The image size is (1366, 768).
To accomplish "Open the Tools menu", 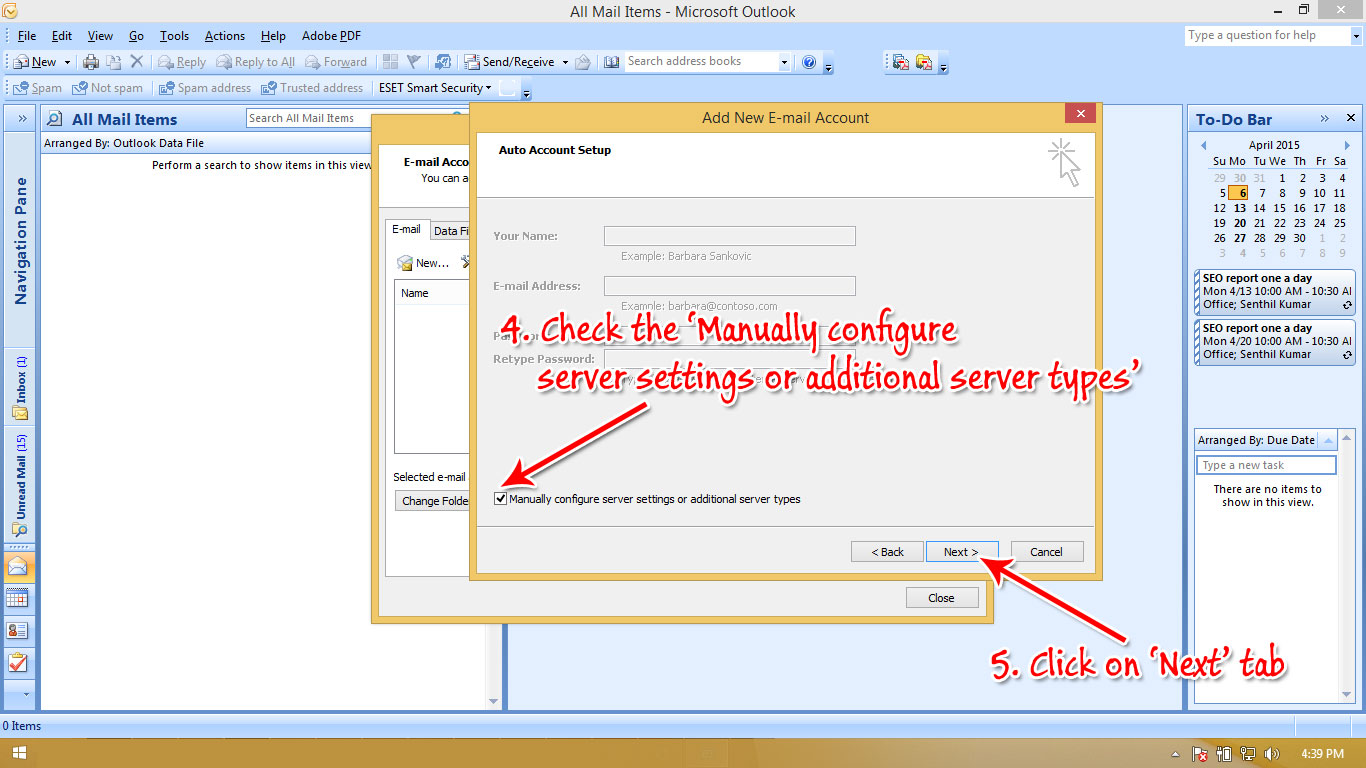I will coord(174,35).
